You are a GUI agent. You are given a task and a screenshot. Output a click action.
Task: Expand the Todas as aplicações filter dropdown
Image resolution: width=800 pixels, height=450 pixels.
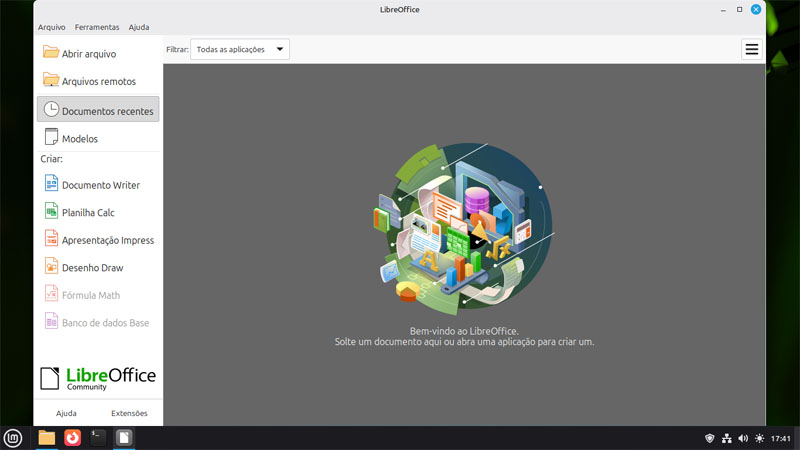240,49
